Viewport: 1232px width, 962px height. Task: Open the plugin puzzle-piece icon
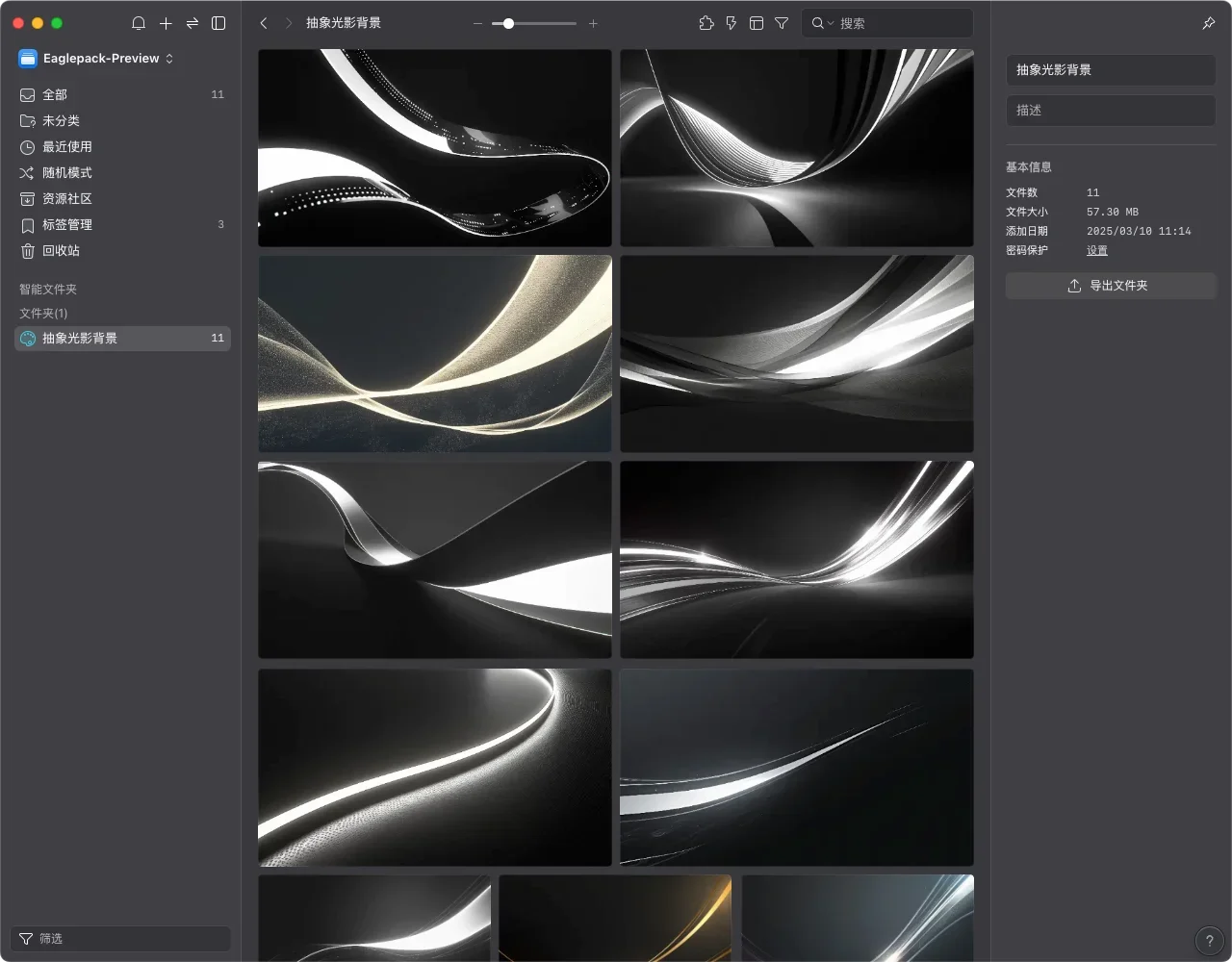pyautogui.click(x=706, y=23)
